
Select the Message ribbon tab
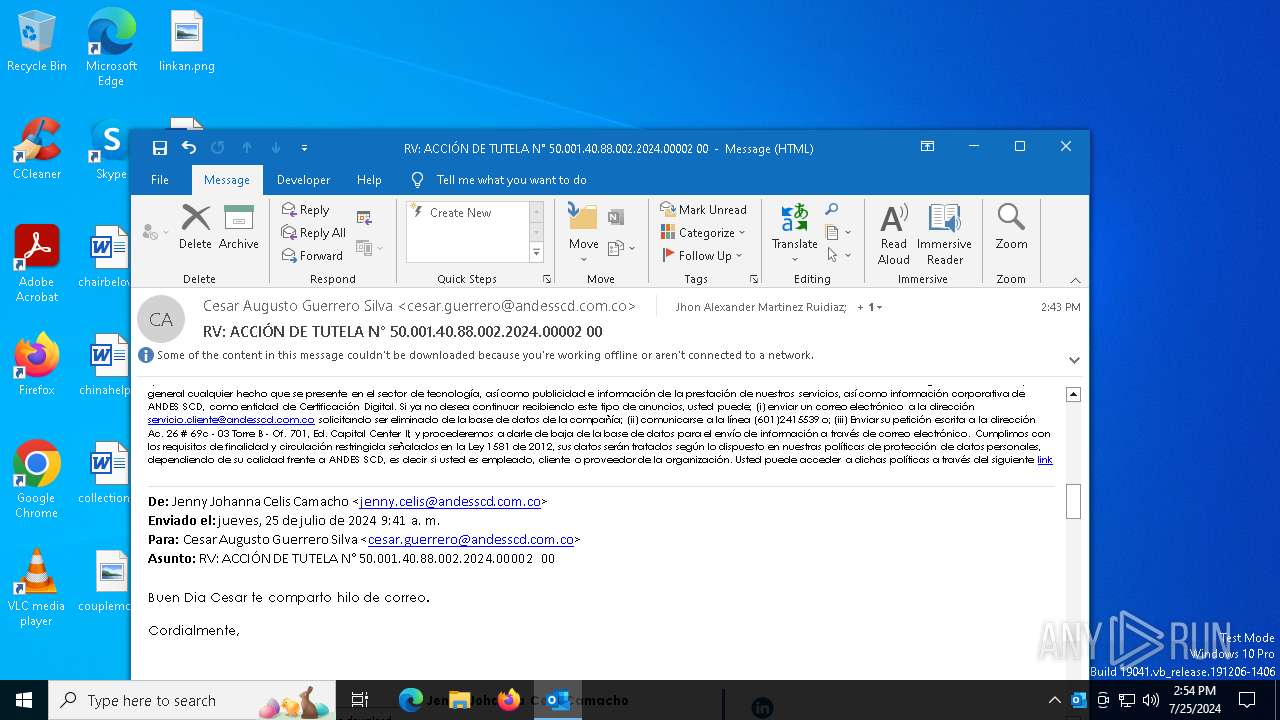227,180
